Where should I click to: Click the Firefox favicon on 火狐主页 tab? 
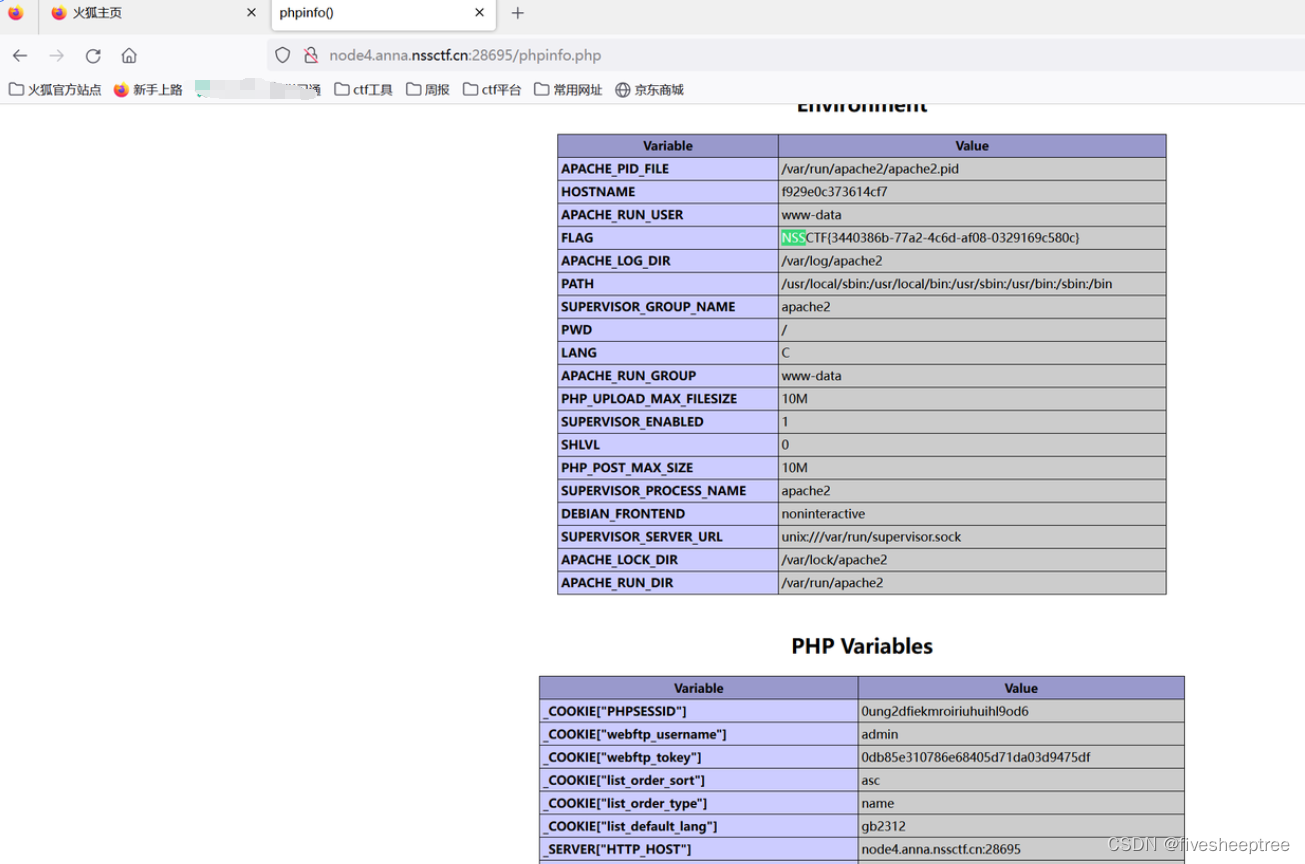[x=59, y=14]
